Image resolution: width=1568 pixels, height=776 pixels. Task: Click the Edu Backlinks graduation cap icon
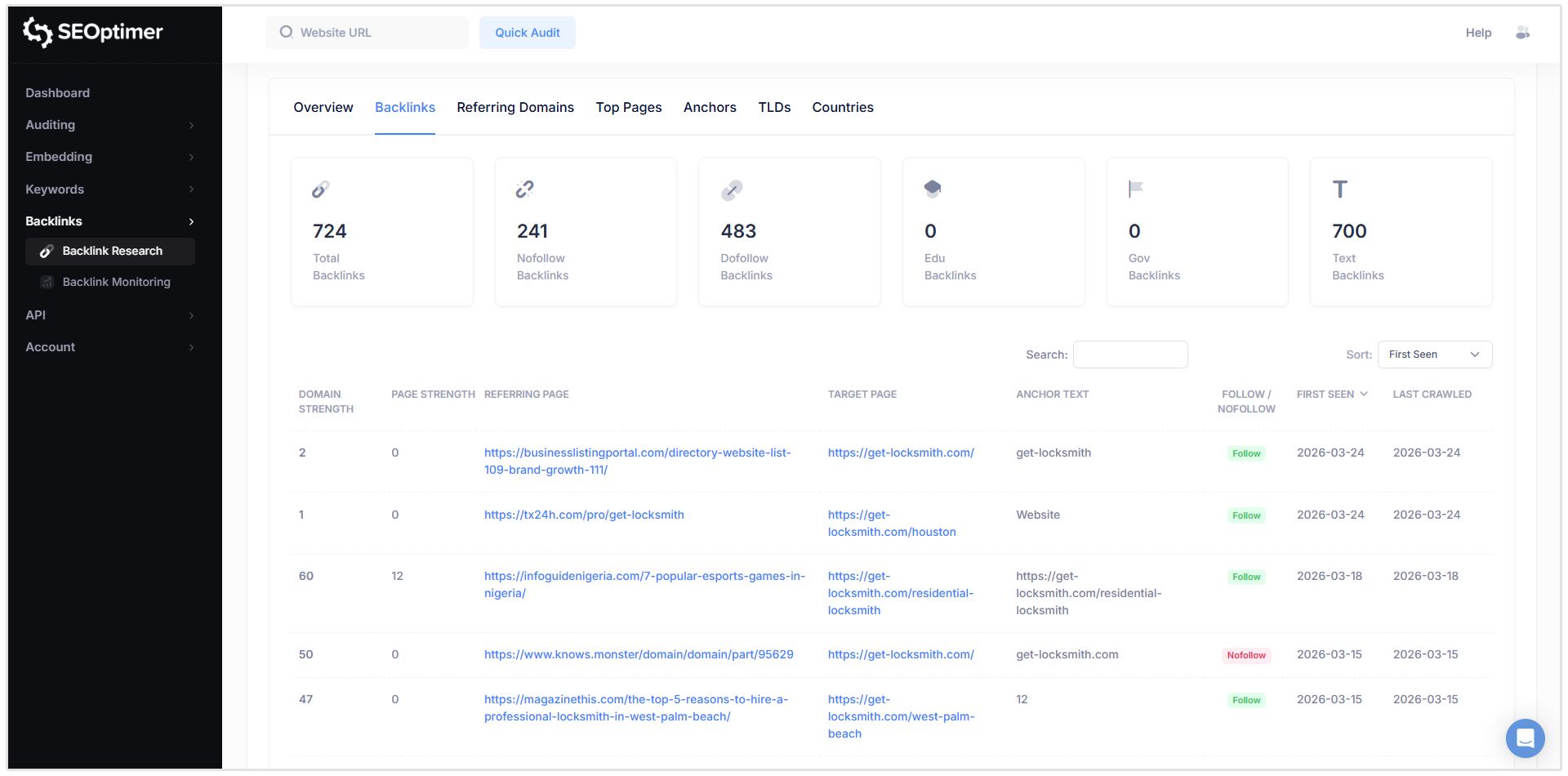point(932,188)
